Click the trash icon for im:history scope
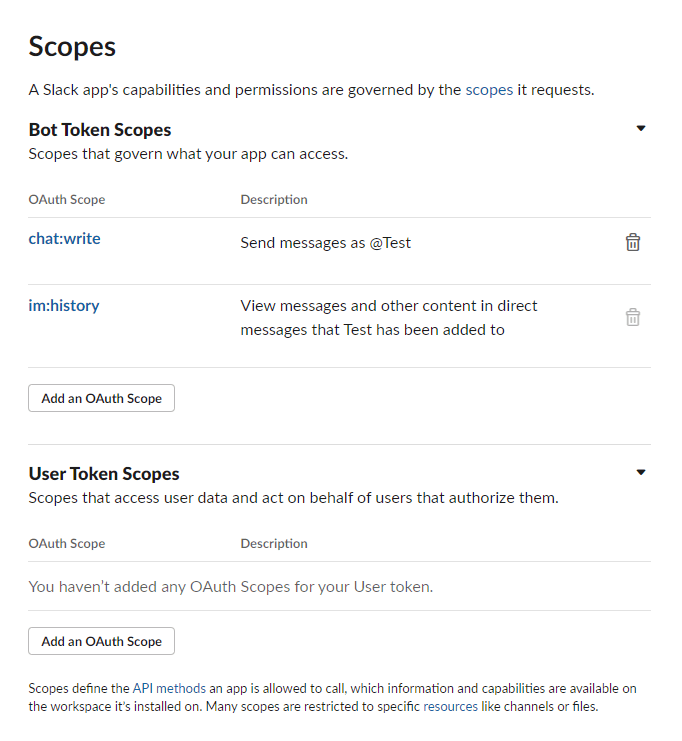 (x=632, y=317)
